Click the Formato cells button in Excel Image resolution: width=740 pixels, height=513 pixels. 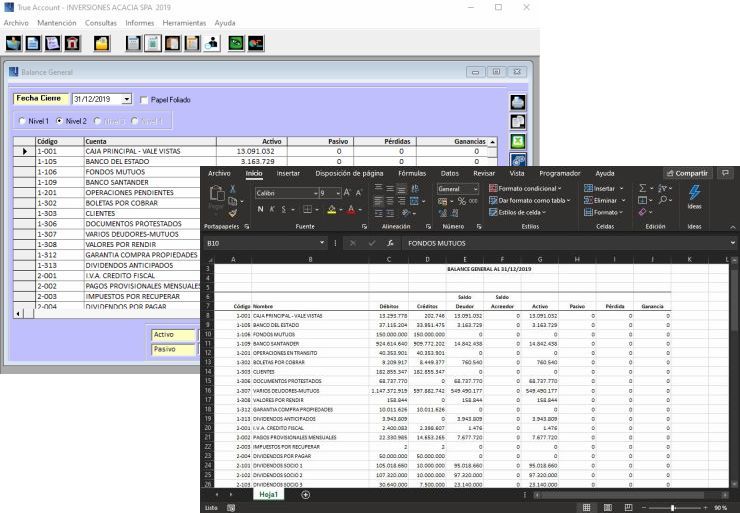(x=603, y=212)
